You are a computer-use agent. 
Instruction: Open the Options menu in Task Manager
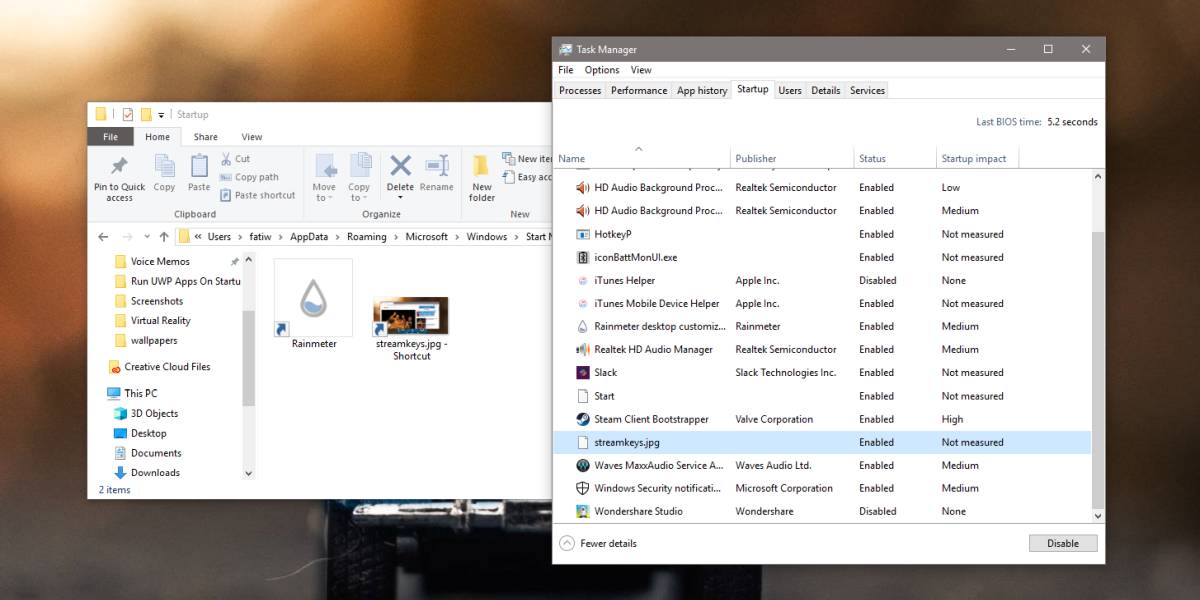[x=601, y=70]
